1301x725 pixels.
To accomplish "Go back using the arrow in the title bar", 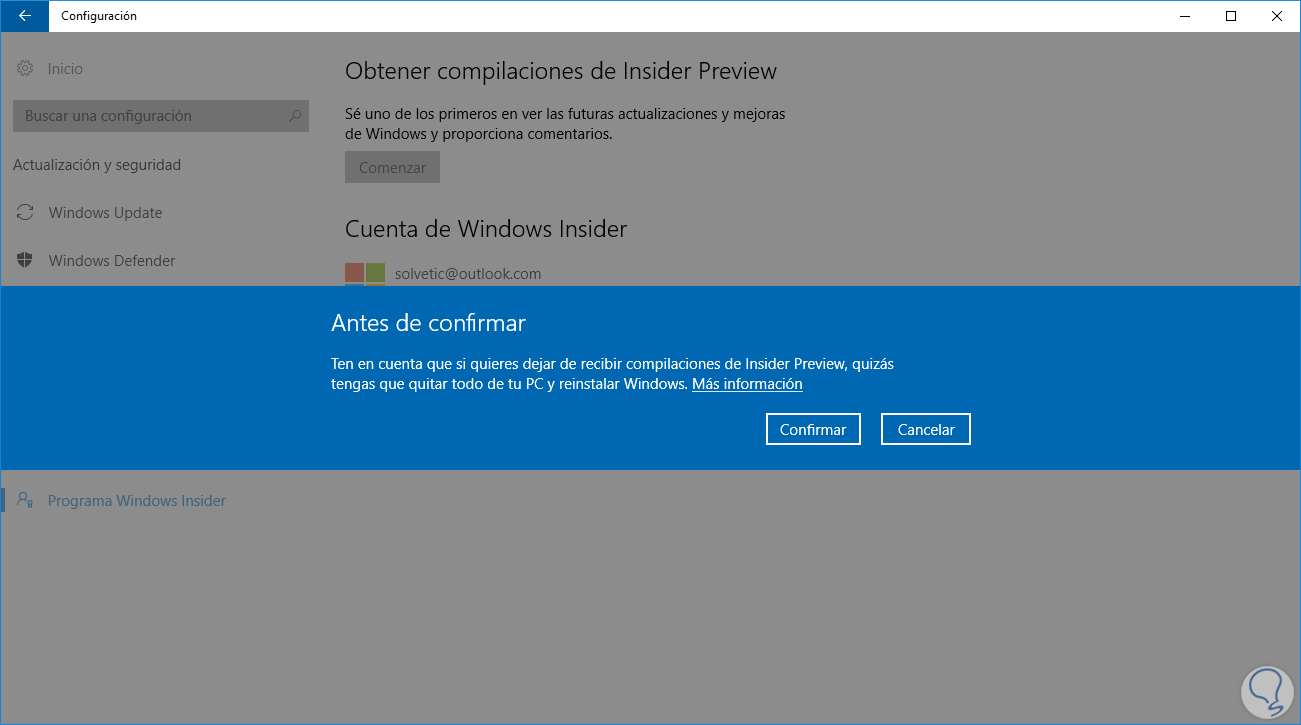I will (x=24, y=16).
